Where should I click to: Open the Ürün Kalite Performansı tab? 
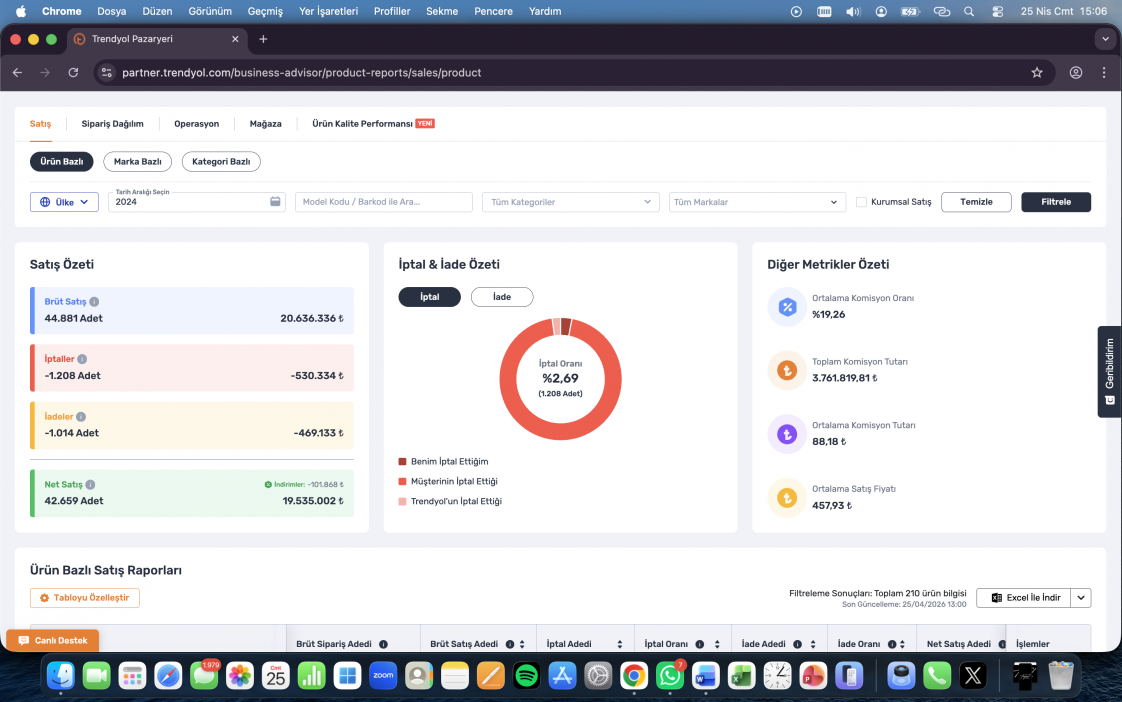[373, 124]
